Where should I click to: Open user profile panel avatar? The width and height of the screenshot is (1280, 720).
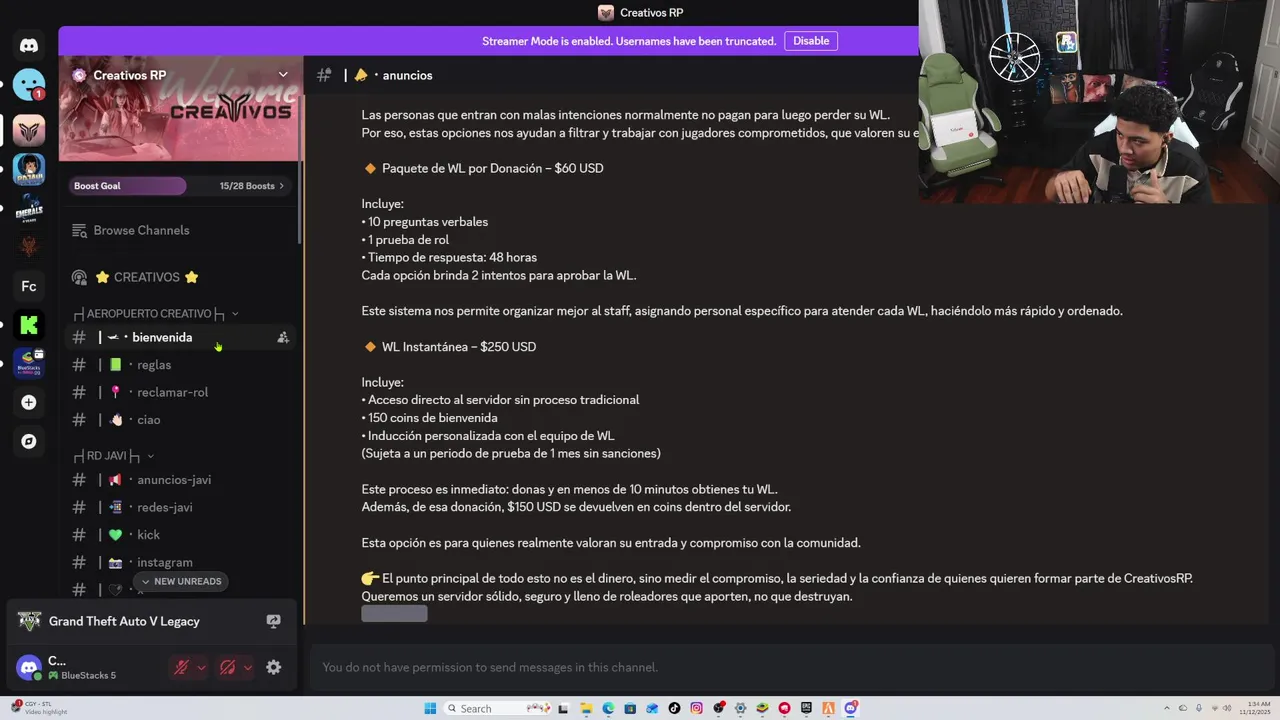29,667
